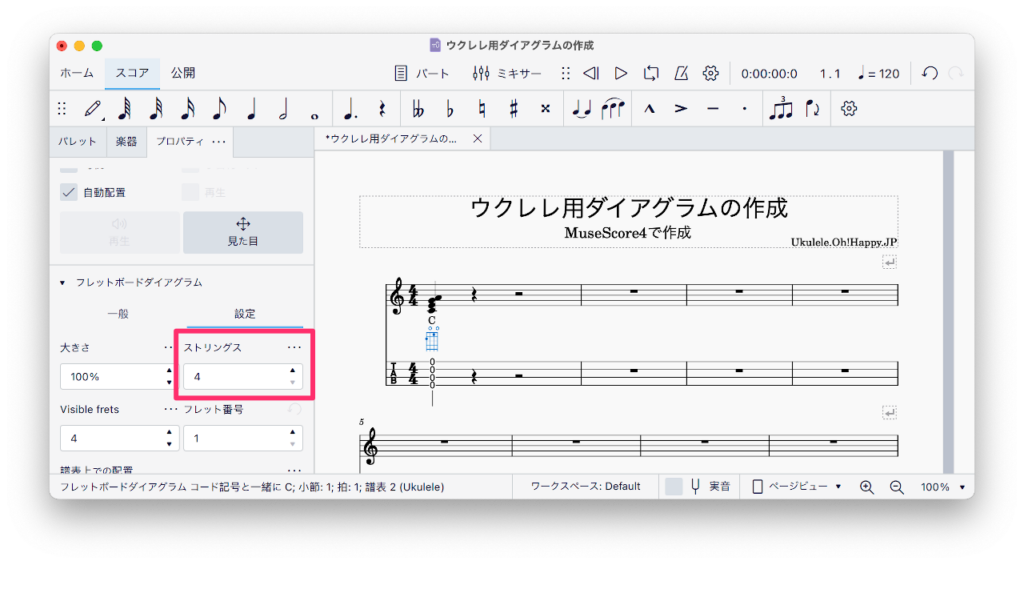Switch to the パレット tab
The image size is (1024, 597).
pos(77,142)
